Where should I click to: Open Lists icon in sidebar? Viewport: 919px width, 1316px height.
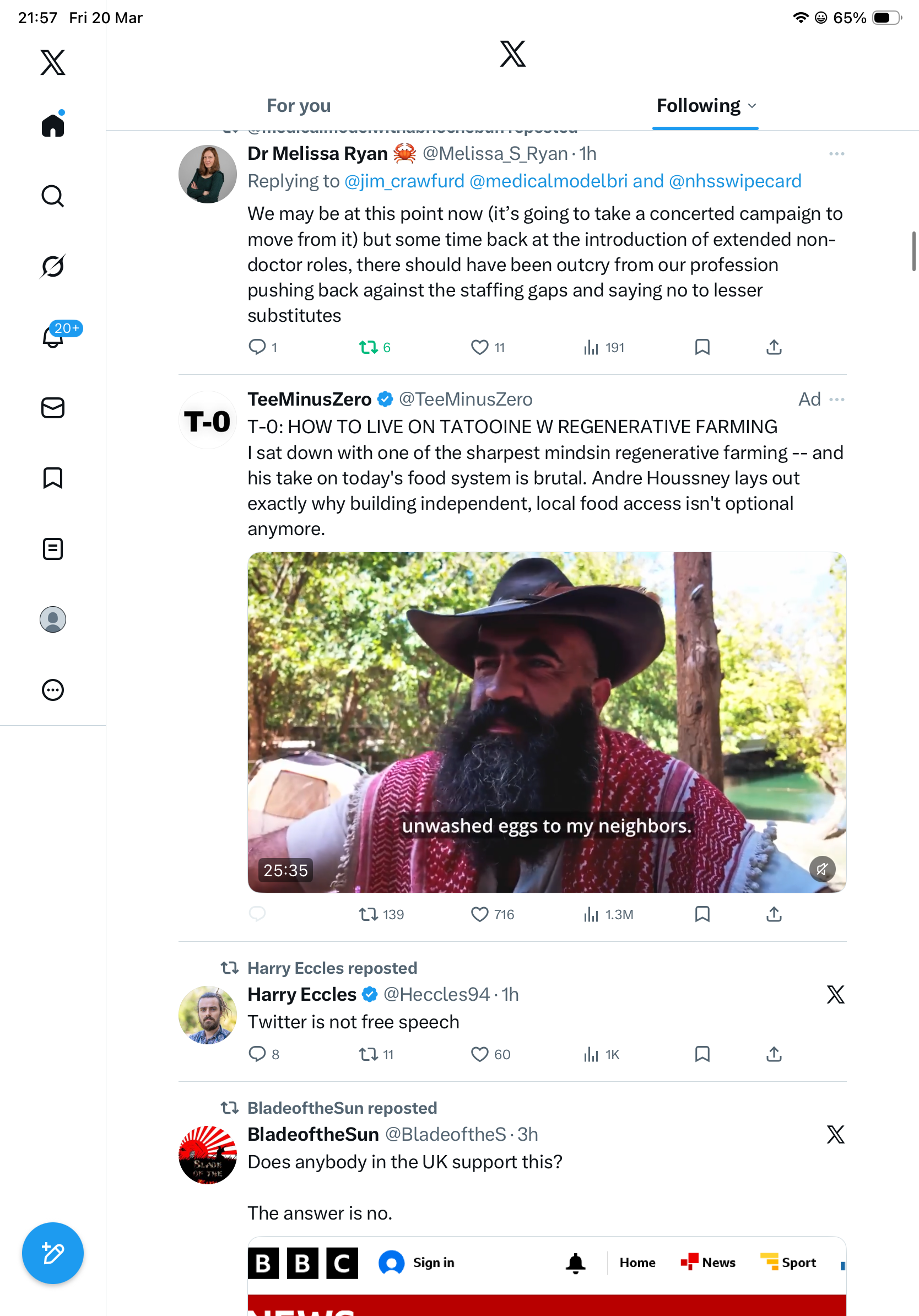coord(53,549)
